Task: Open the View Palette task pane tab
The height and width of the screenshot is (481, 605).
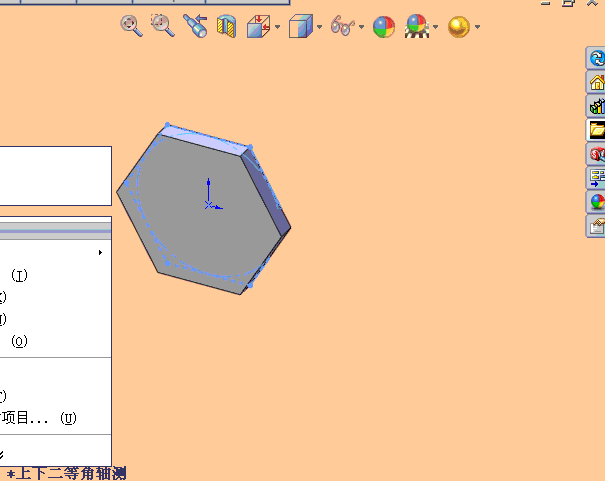Action: 596,178
